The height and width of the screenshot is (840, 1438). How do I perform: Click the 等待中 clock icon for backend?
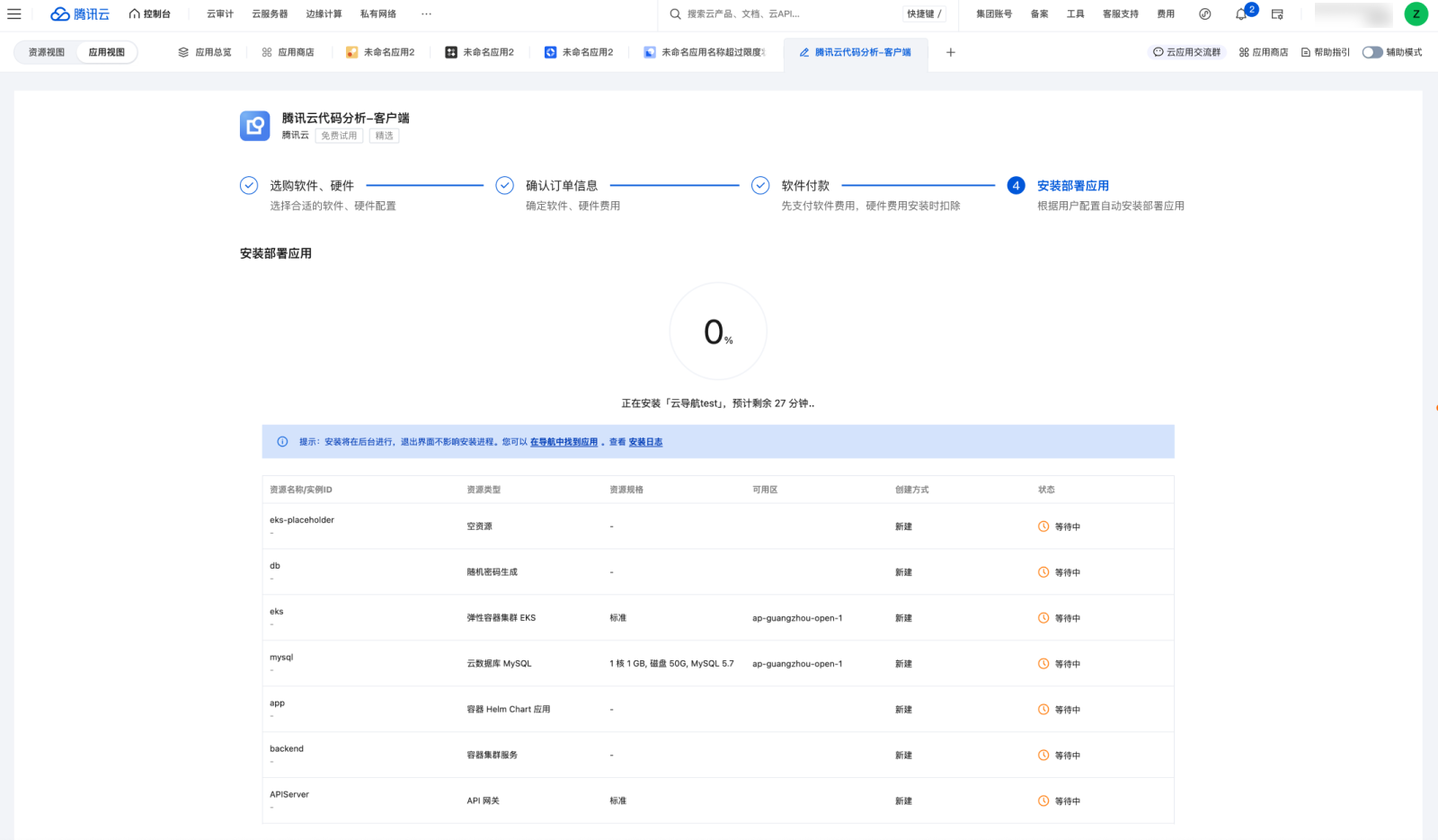coord(1043,756)
